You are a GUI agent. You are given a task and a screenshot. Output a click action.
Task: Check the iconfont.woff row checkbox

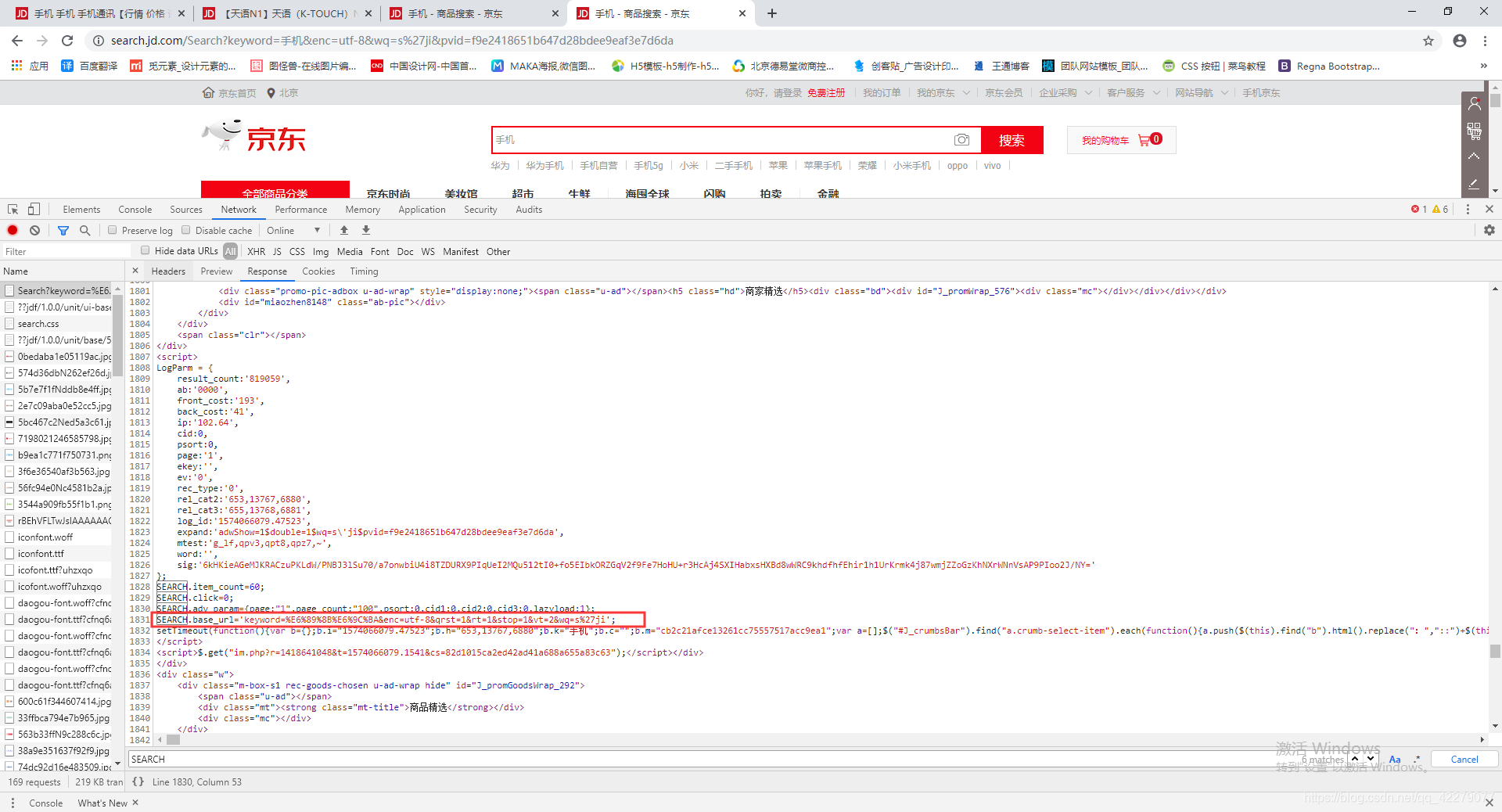pyautogui.click(x=9, y=537)
